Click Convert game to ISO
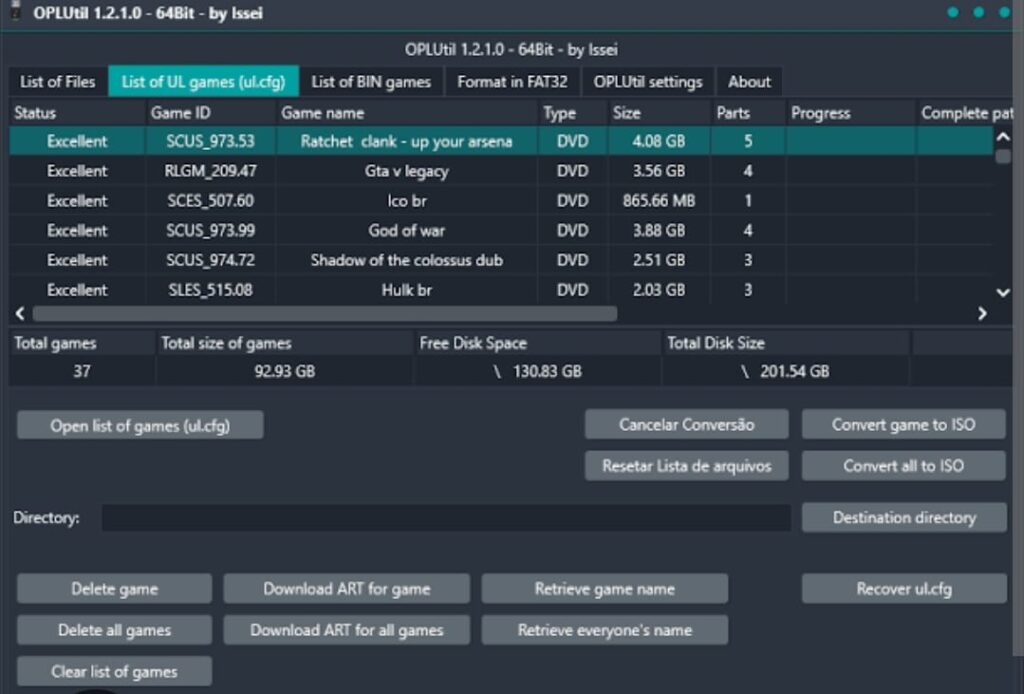1024x694 pixels. coord(903,424)
